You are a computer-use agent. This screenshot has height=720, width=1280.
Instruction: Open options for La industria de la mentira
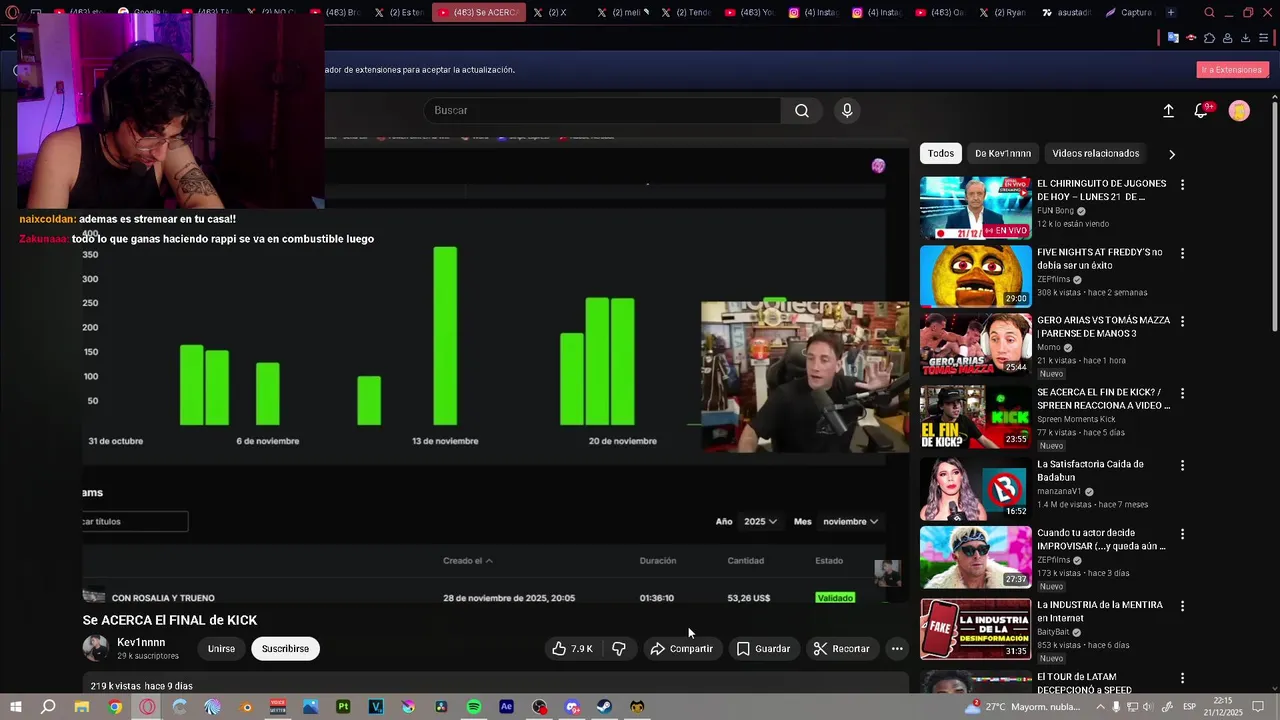point(1182,606)
